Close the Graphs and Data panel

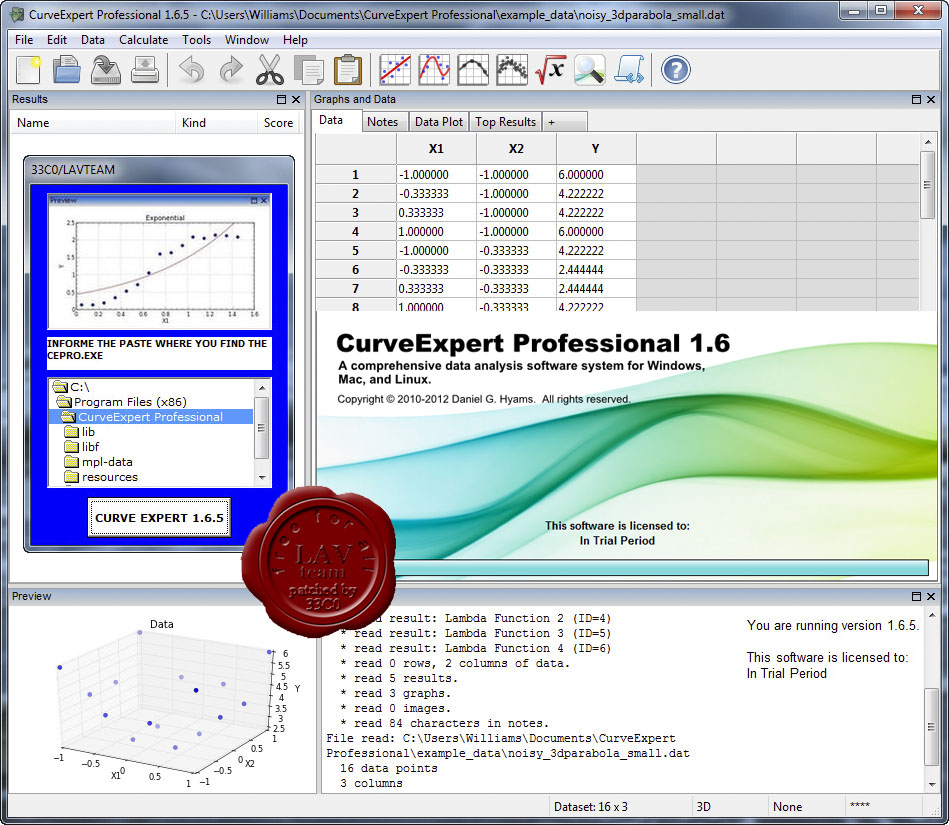point(931,99)
